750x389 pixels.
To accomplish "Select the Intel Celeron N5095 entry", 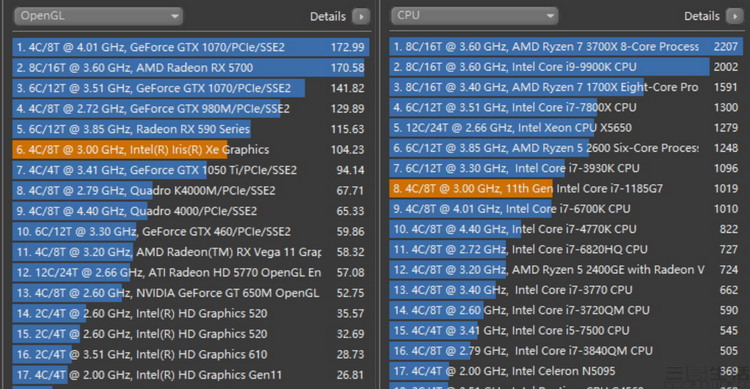I will click(x=566, y=371).
